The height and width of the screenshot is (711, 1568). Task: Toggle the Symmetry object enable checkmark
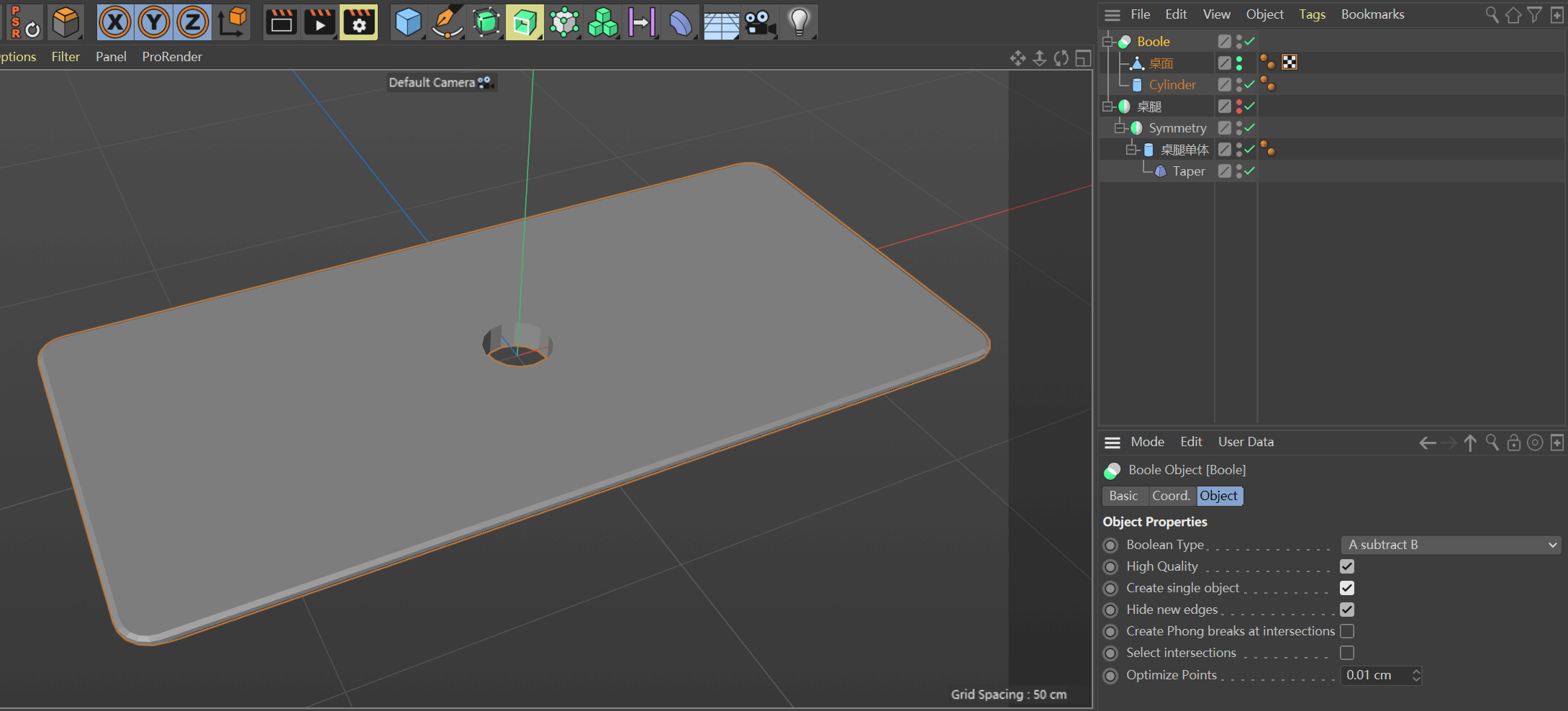click(1250, 127)
